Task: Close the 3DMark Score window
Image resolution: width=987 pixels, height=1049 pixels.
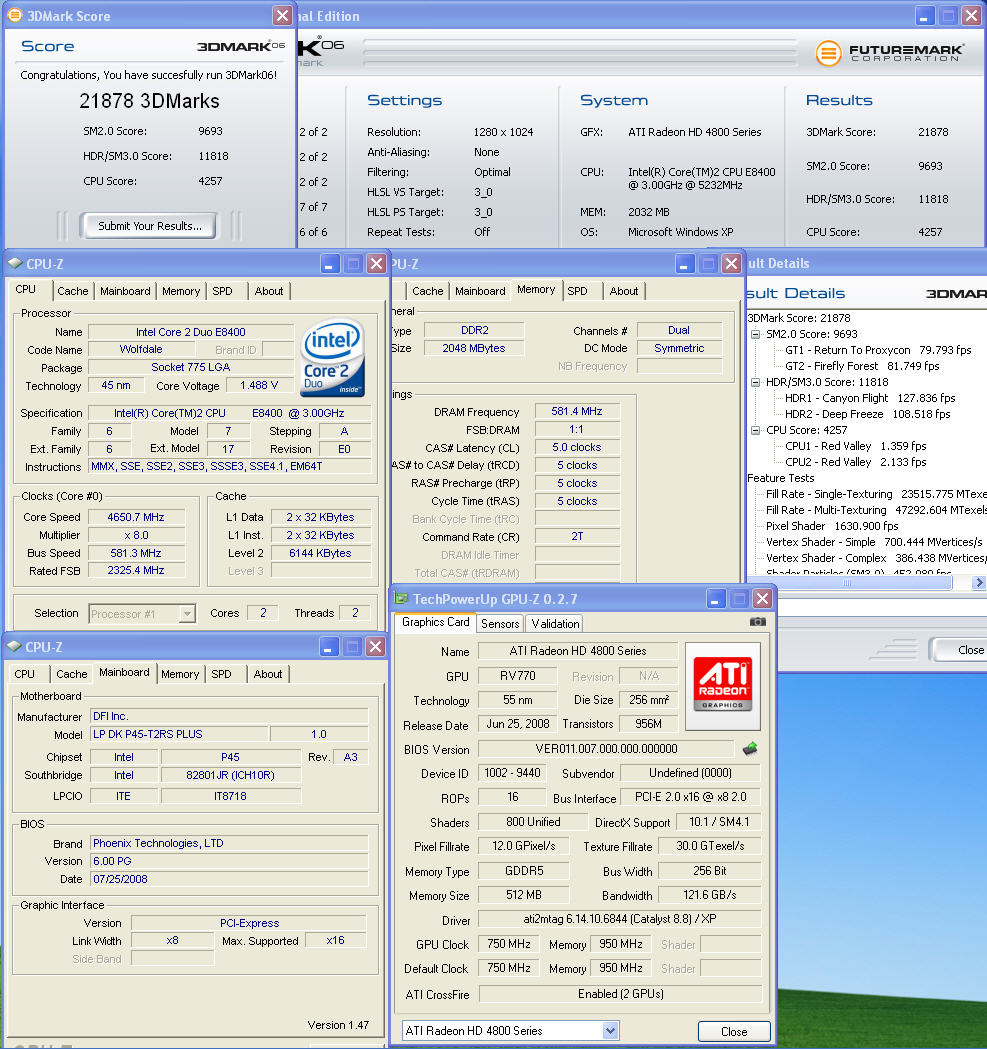Action: coord(282,15)
